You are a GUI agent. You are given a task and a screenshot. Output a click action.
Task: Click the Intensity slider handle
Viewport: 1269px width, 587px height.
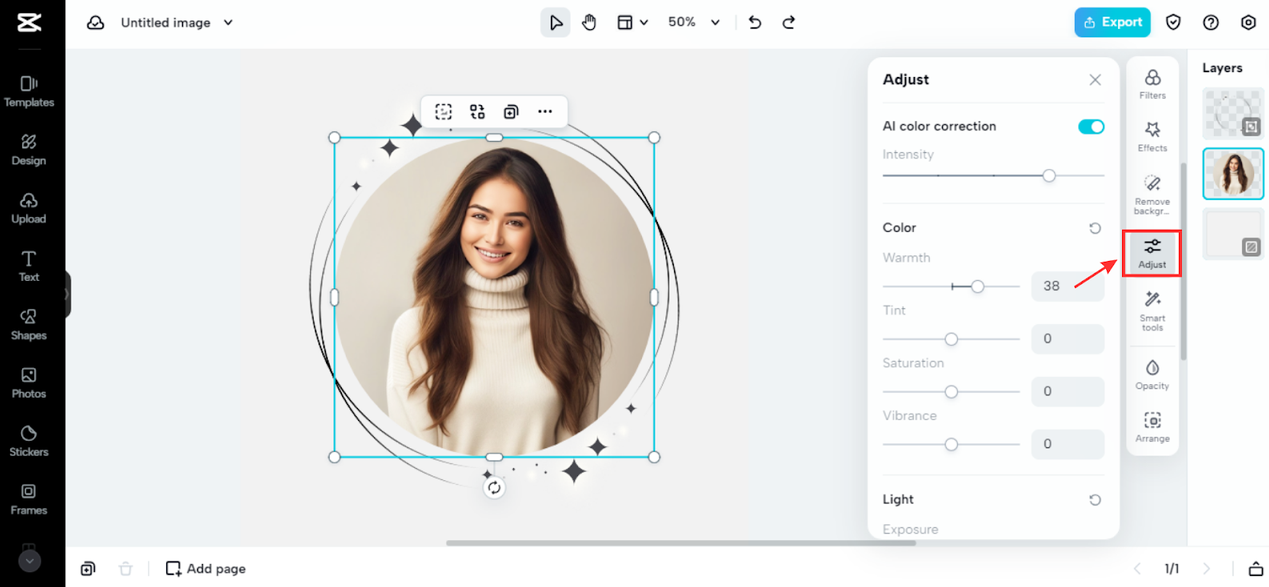tap(1049, 175)
